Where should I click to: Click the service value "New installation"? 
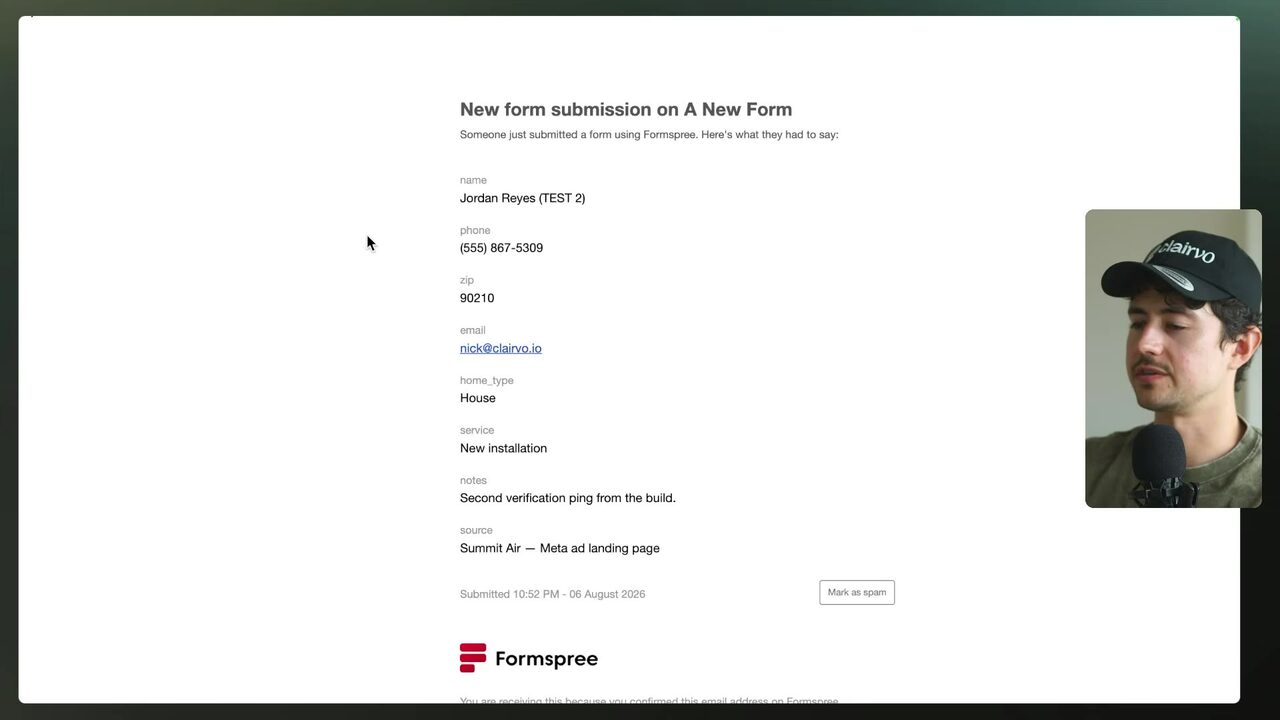click(x=504, y=448)
